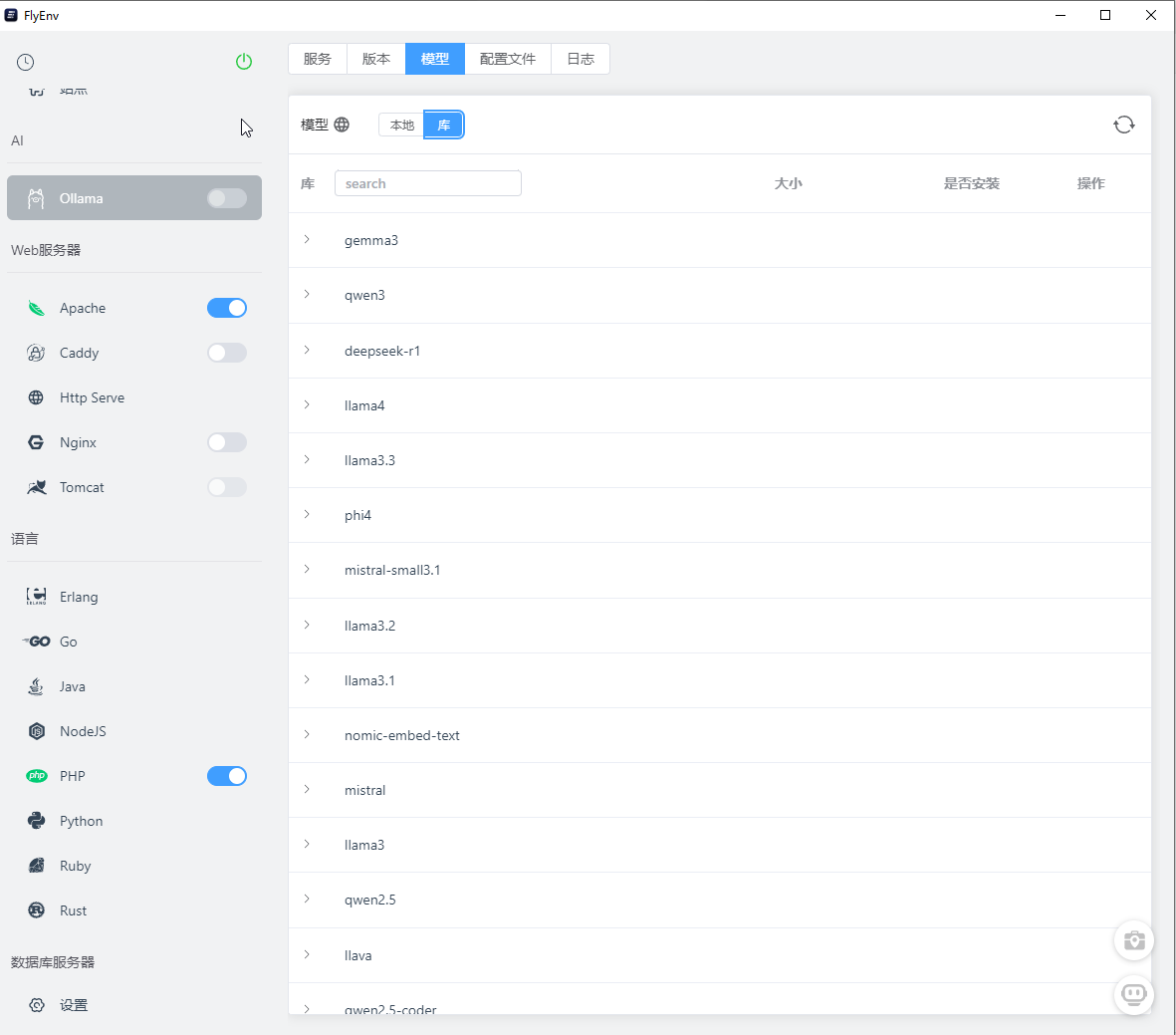Expand the llama3.2 row
1176x1035 pixels.
click(307, 625)
